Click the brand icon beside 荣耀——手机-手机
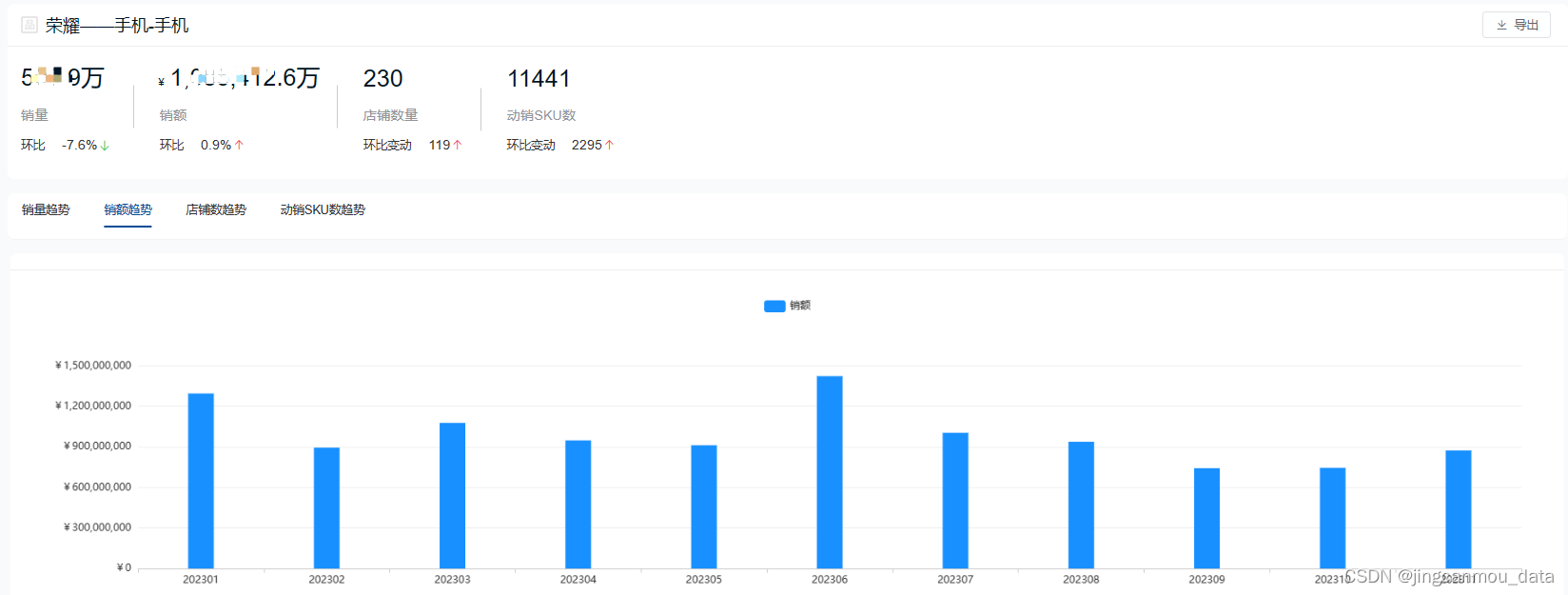 click(29, 25)
